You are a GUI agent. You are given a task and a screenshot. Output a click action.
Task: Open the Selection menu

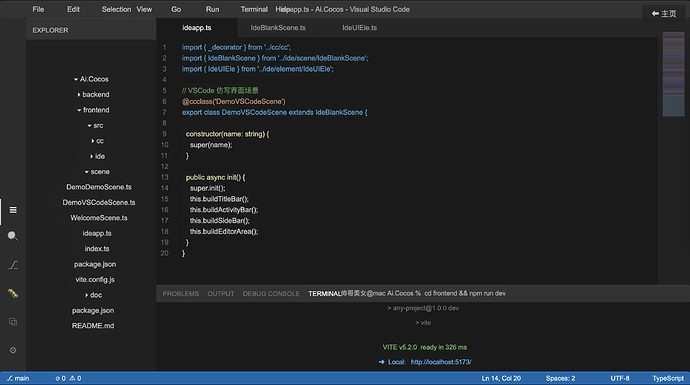116,9
